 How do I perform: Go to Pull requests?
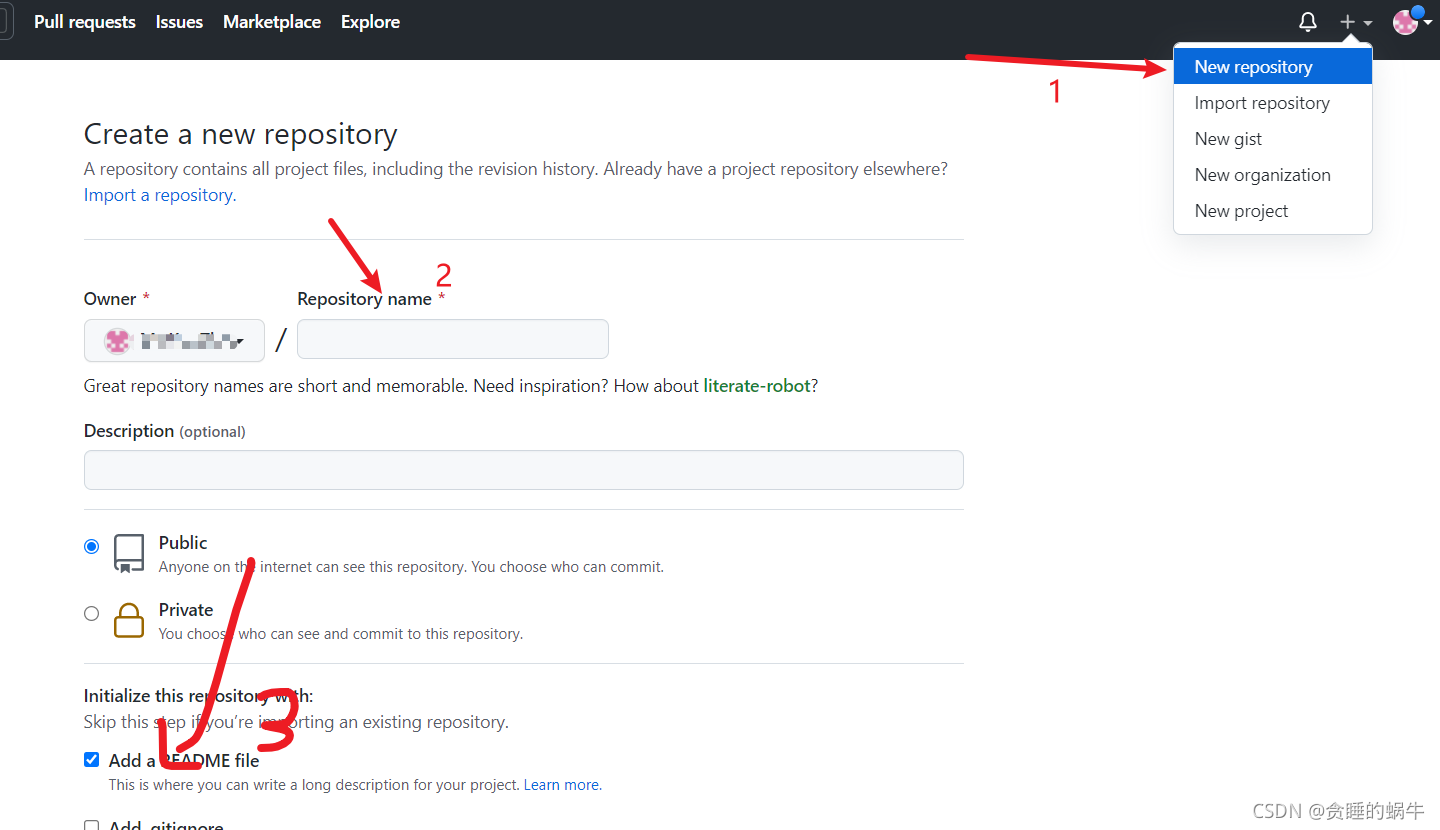(85, 22)
